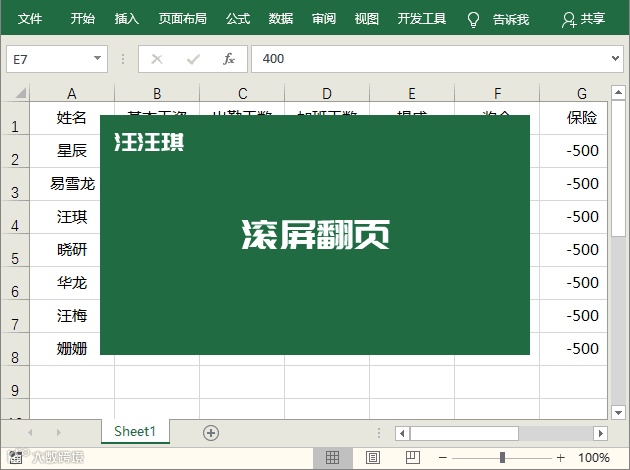Expand the formula bar chevron
The height and width of the screenshot is (470, 630).
615,59
